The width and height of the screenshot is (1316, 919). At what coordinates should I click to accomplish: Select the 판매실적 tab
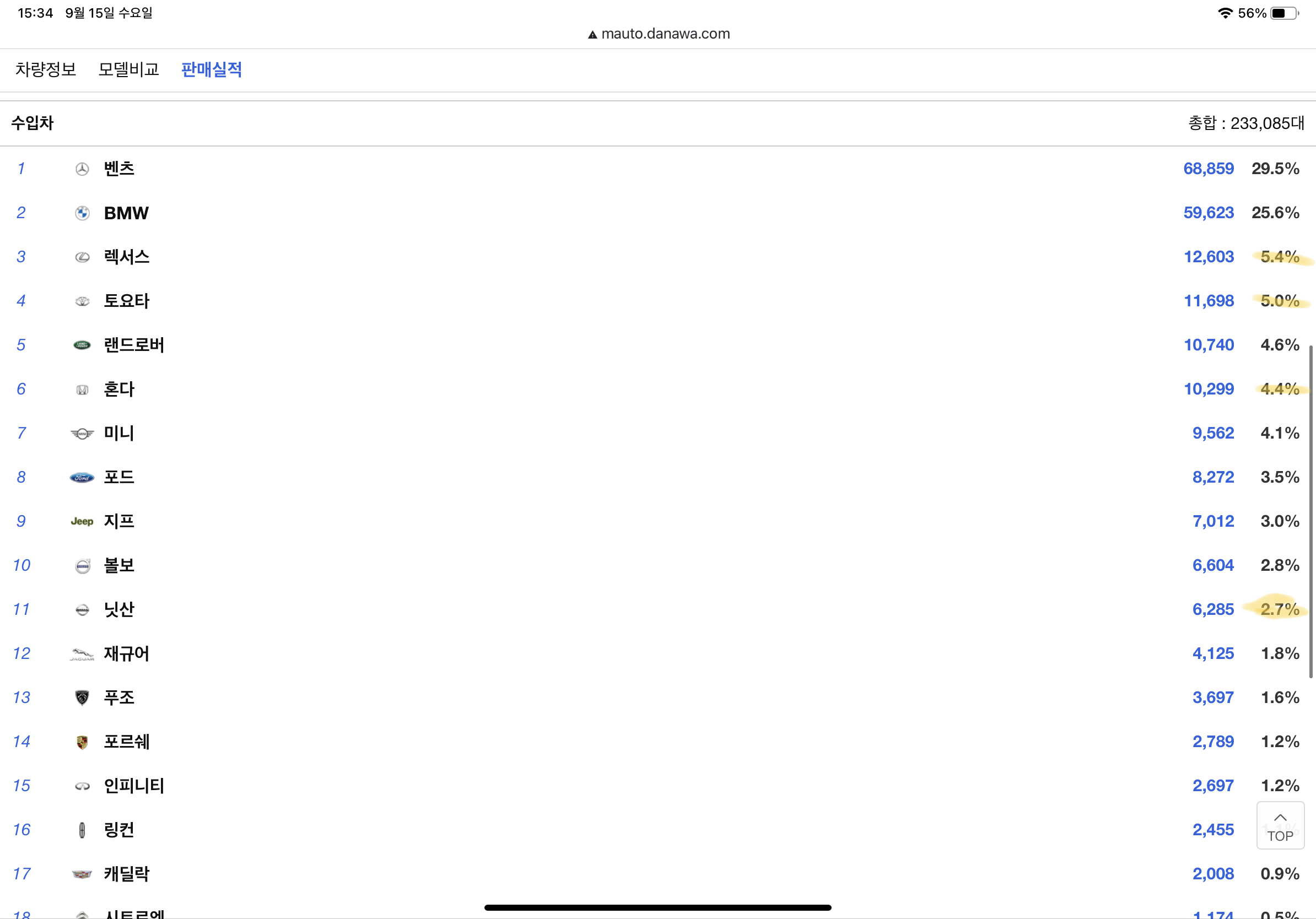pyautogui.click(x=212, y=69)
